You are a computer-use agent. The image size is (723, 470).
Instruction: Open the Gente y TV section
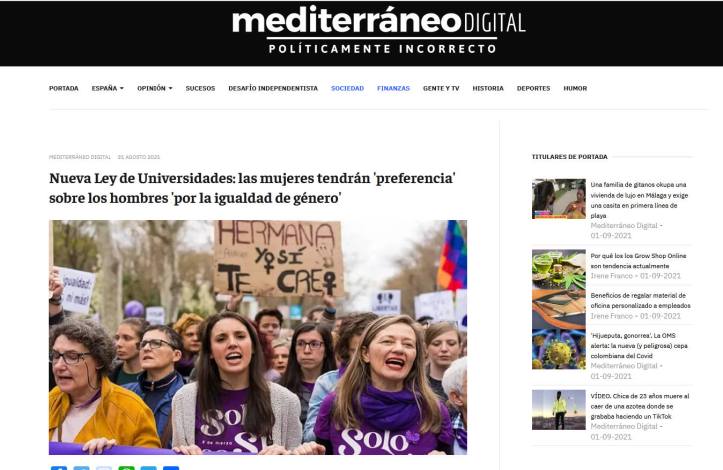(x=441, y=88)
